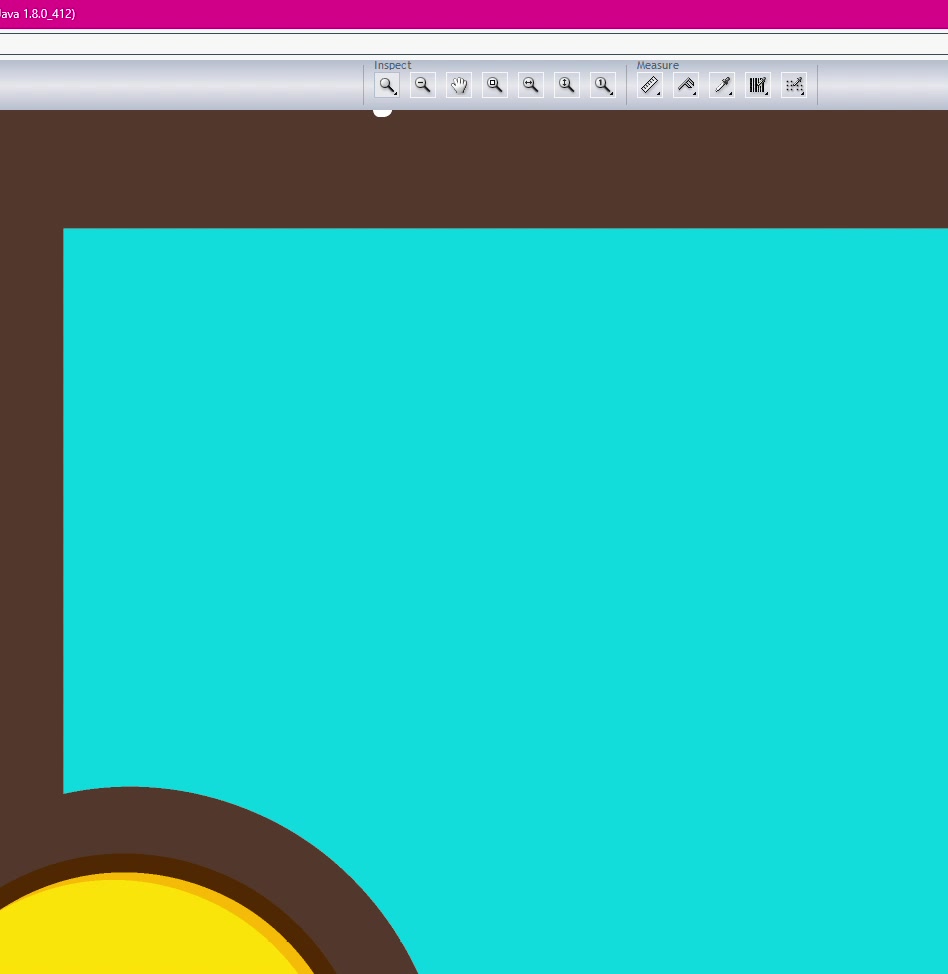Open the Barcode reader tool
The height and width of the screenshot is (974, 948).
point(758,85)
